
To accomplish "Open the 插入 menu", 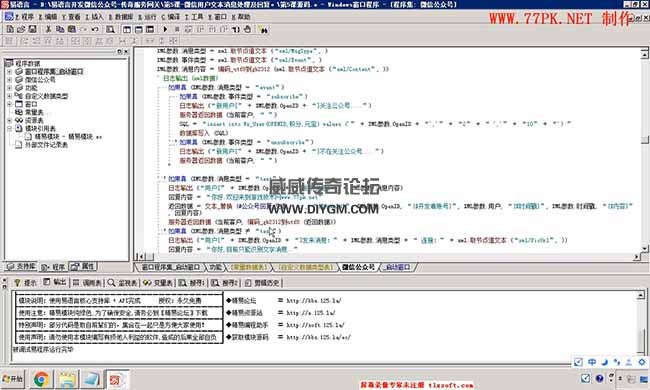I will pyautogui.click(x=95, y=17).
